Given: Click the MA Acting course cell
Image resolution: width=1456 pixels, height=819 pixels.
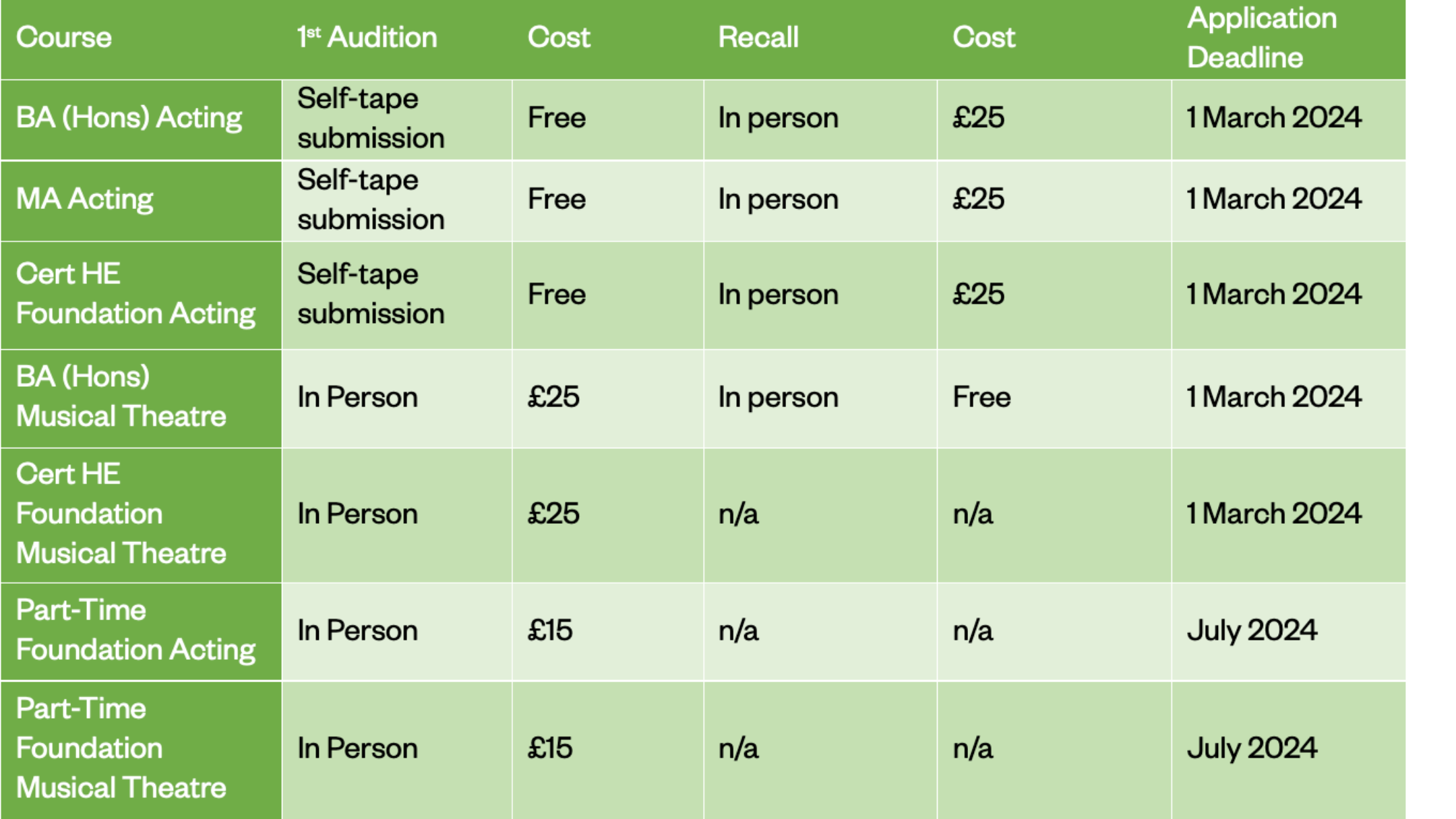Looking at the screenshot, I should (x=85, y=200).
